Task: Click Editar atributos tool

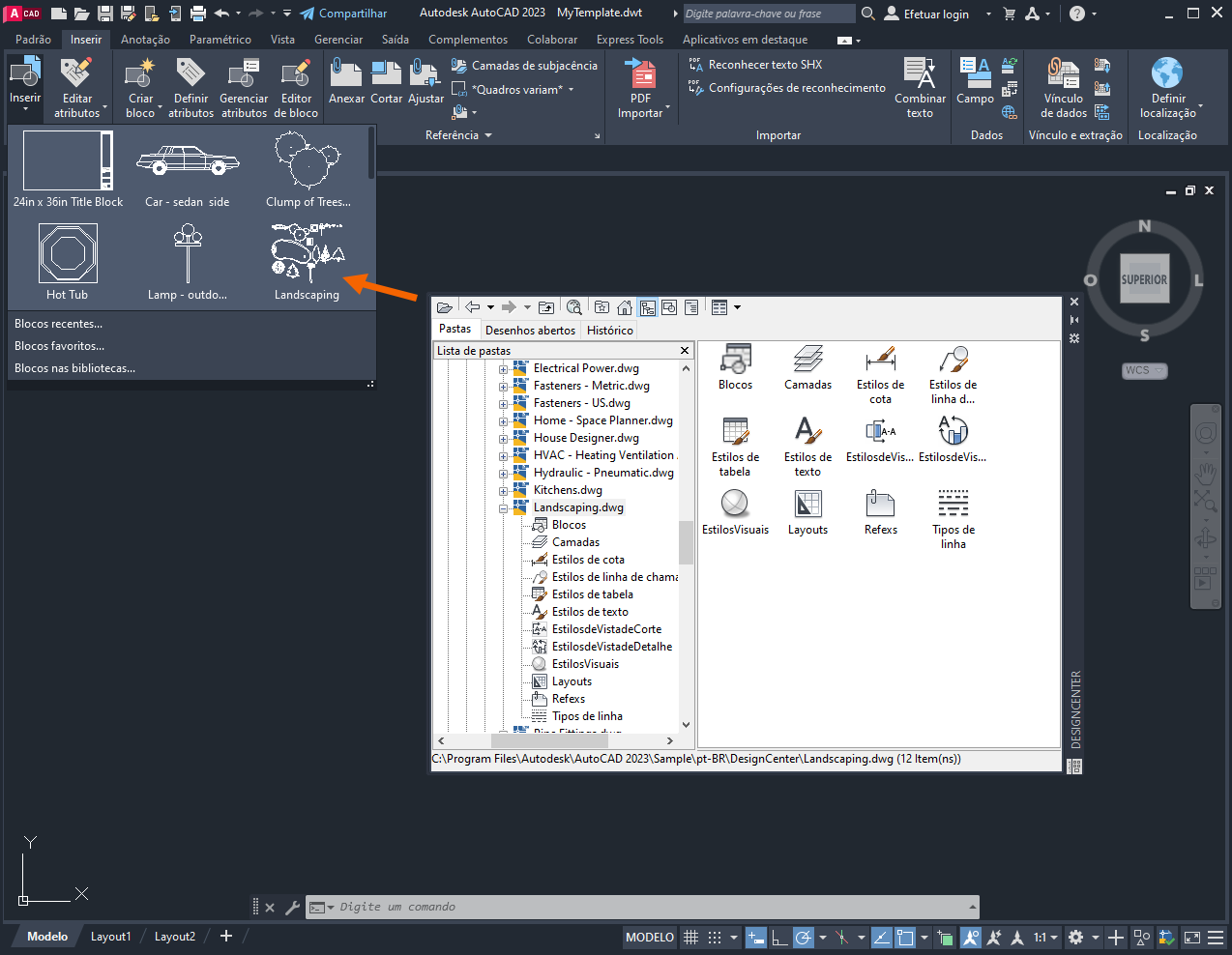Action: coord(76,88)
